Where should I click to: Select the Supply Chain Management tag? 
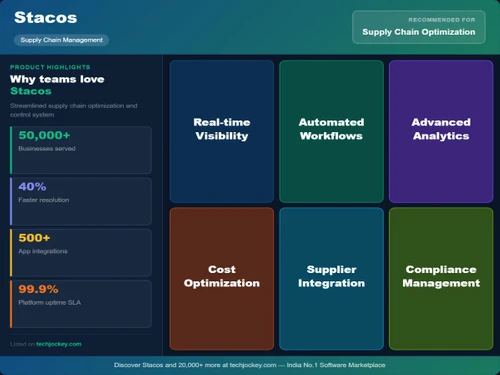[x=61, y=40]
